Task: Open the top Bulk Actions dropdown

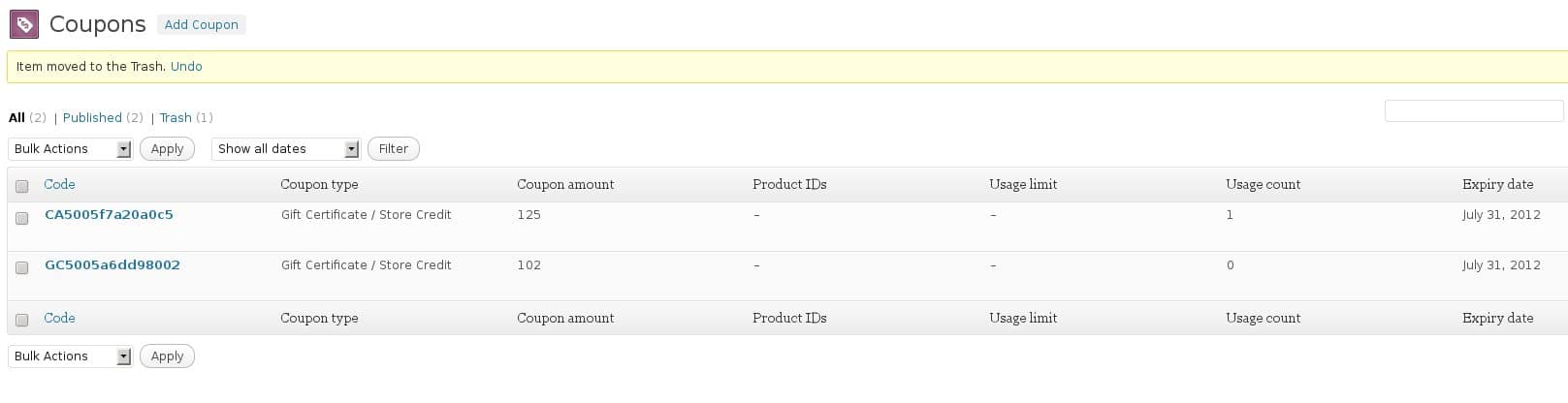Action: coord(70,149)
